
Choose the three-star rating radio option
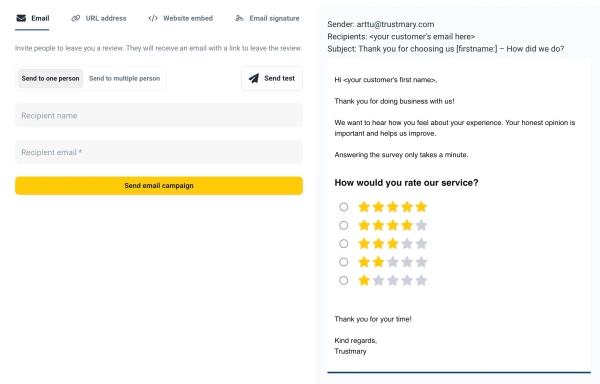point(344,244)
